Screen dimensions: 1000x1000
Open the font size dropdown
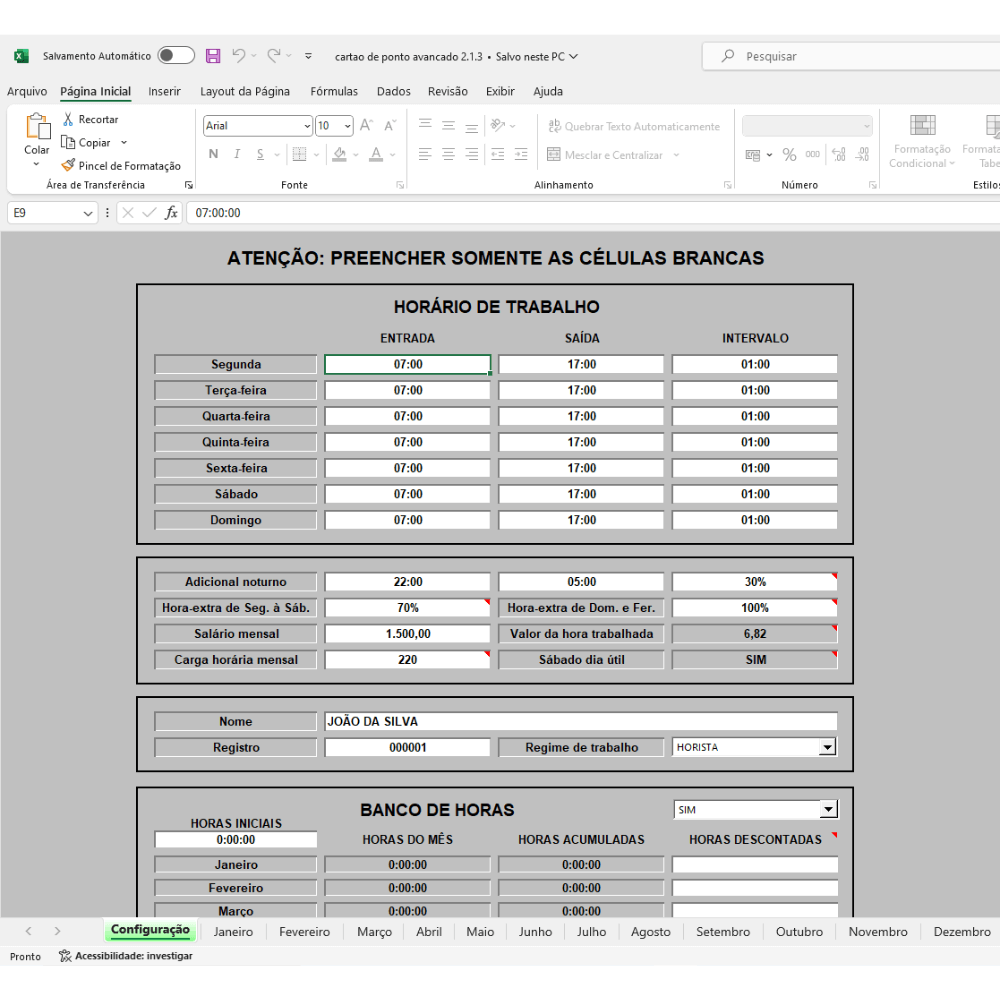click(x=347, y=126)
